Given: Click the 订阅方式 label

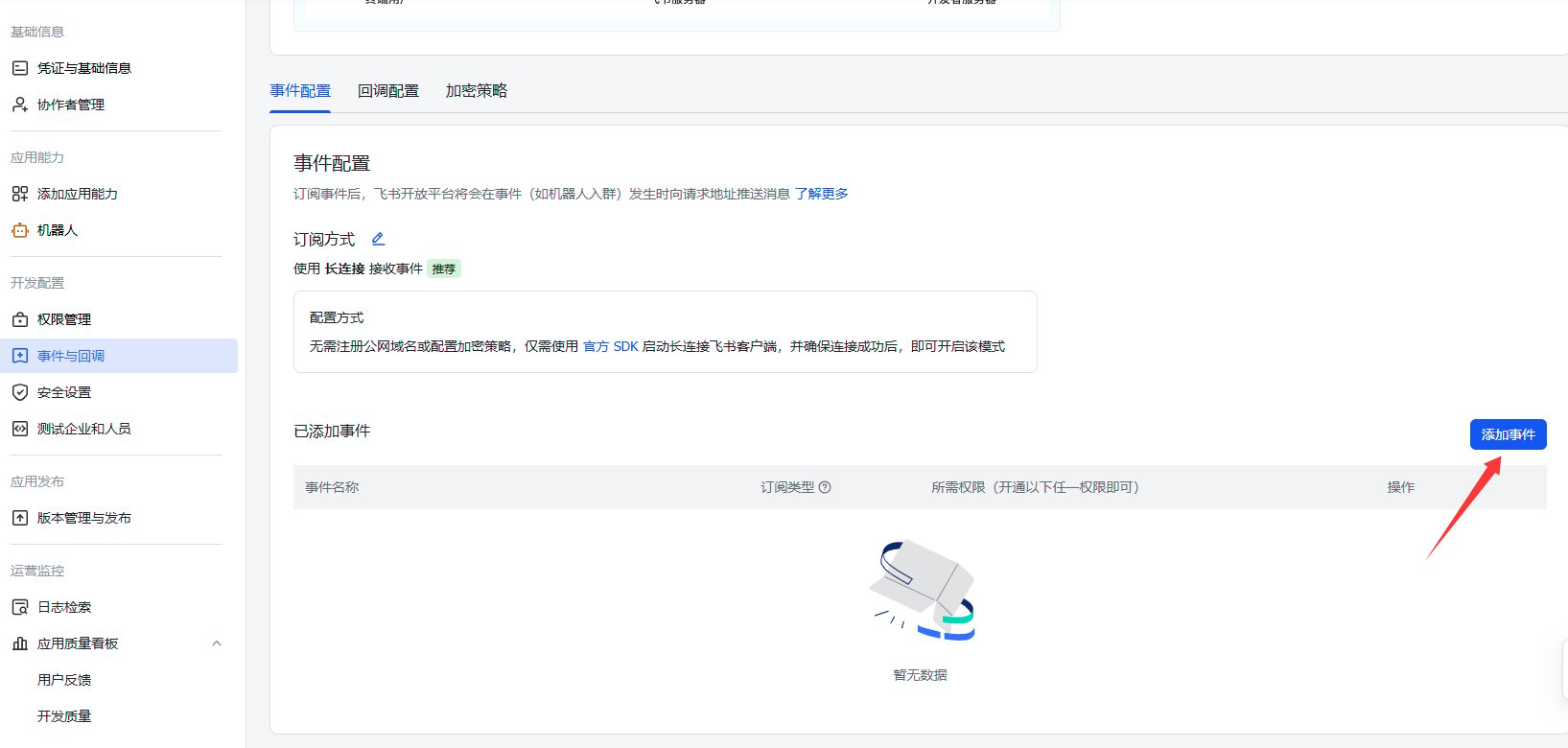Looking at the screenshot, I should pos(324,239).
